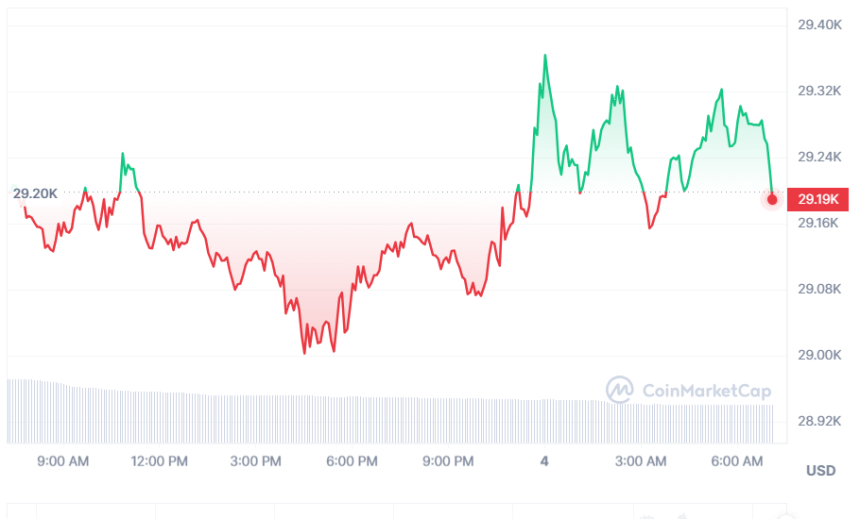
Task: Select the day 4 date marker
Action: (544, 461)
